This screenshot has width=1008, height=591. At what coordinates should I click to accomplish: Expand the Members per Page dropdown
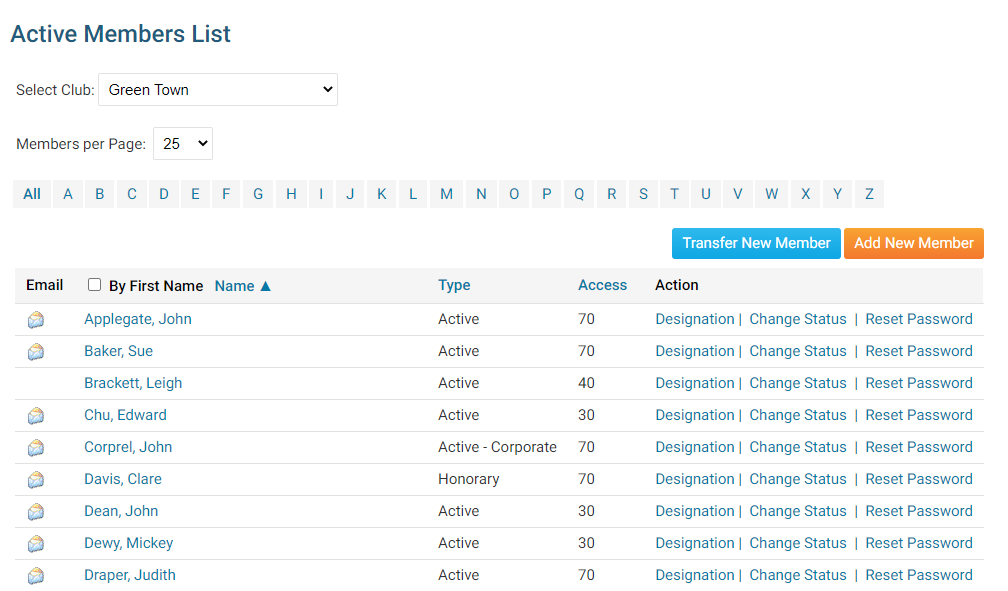(x=182, y=144)
